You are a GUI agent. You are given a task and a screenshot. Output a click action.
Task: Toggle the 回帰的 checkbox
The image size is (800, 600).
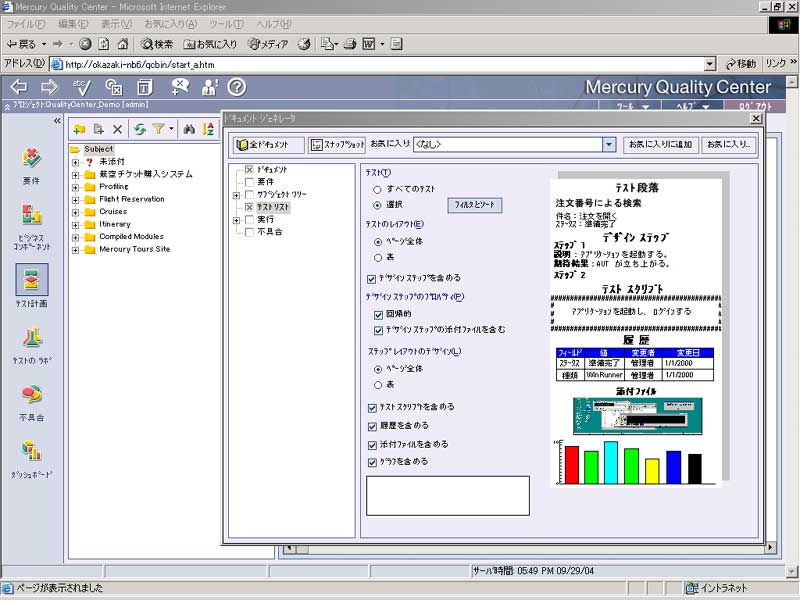[378, 315]
